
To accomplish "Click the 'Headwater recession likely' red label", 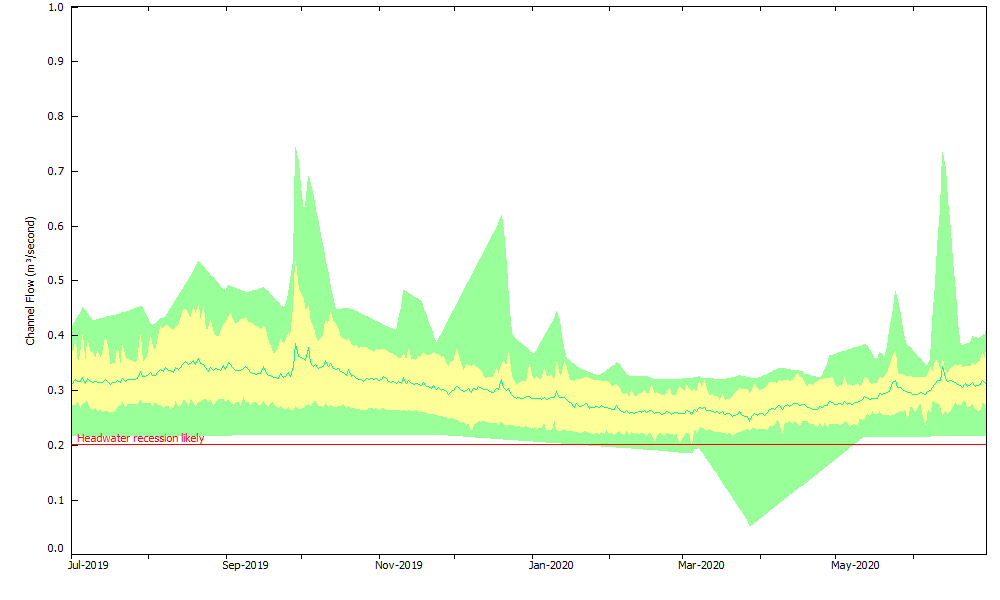I will (140, 438).
